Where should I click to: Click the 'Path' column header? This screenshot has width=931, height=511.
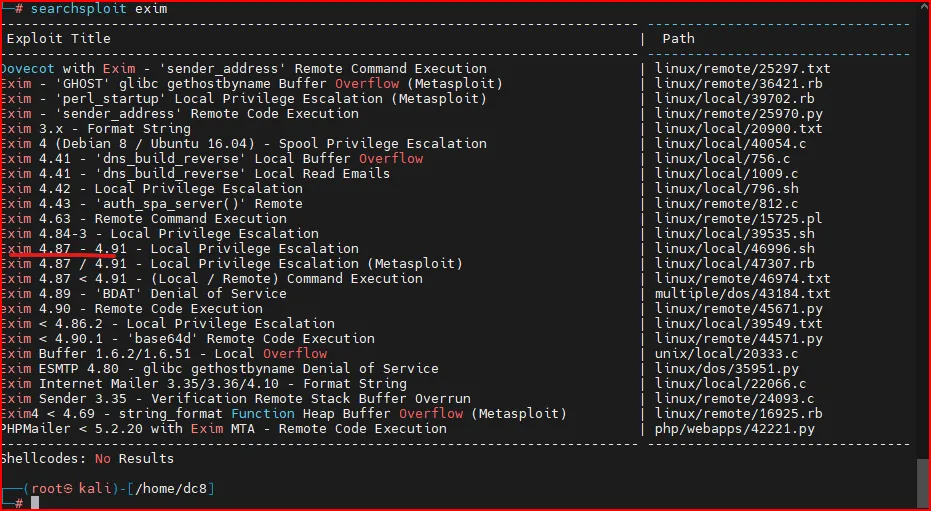click(678, 39)
